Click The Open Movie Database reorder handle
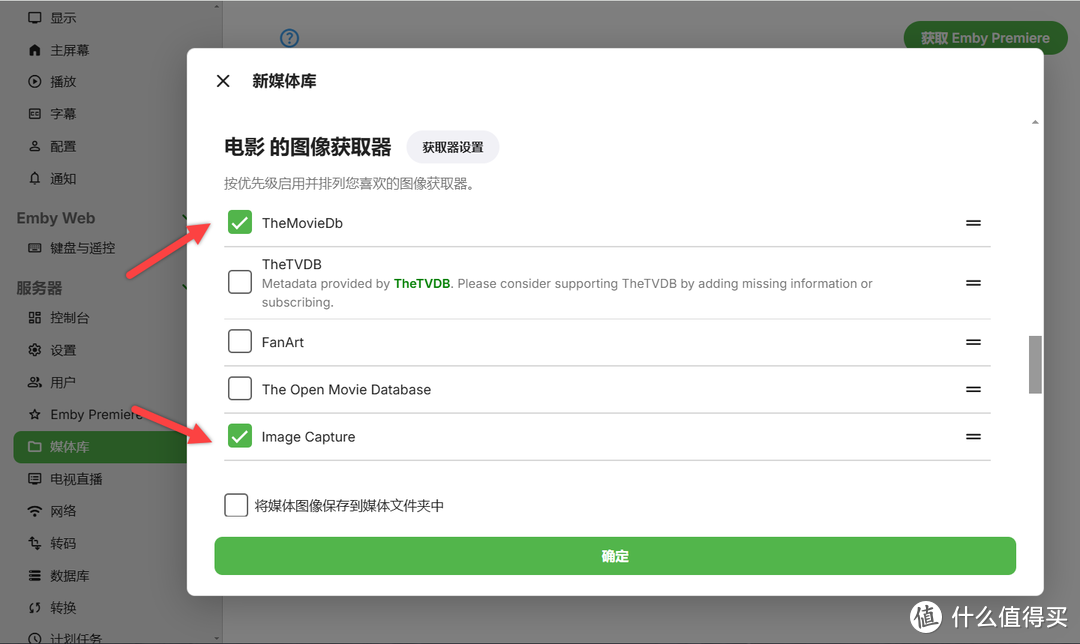The width and height of the screenshot is (1080, 644). pyautogui.click(x=973, y=389)
